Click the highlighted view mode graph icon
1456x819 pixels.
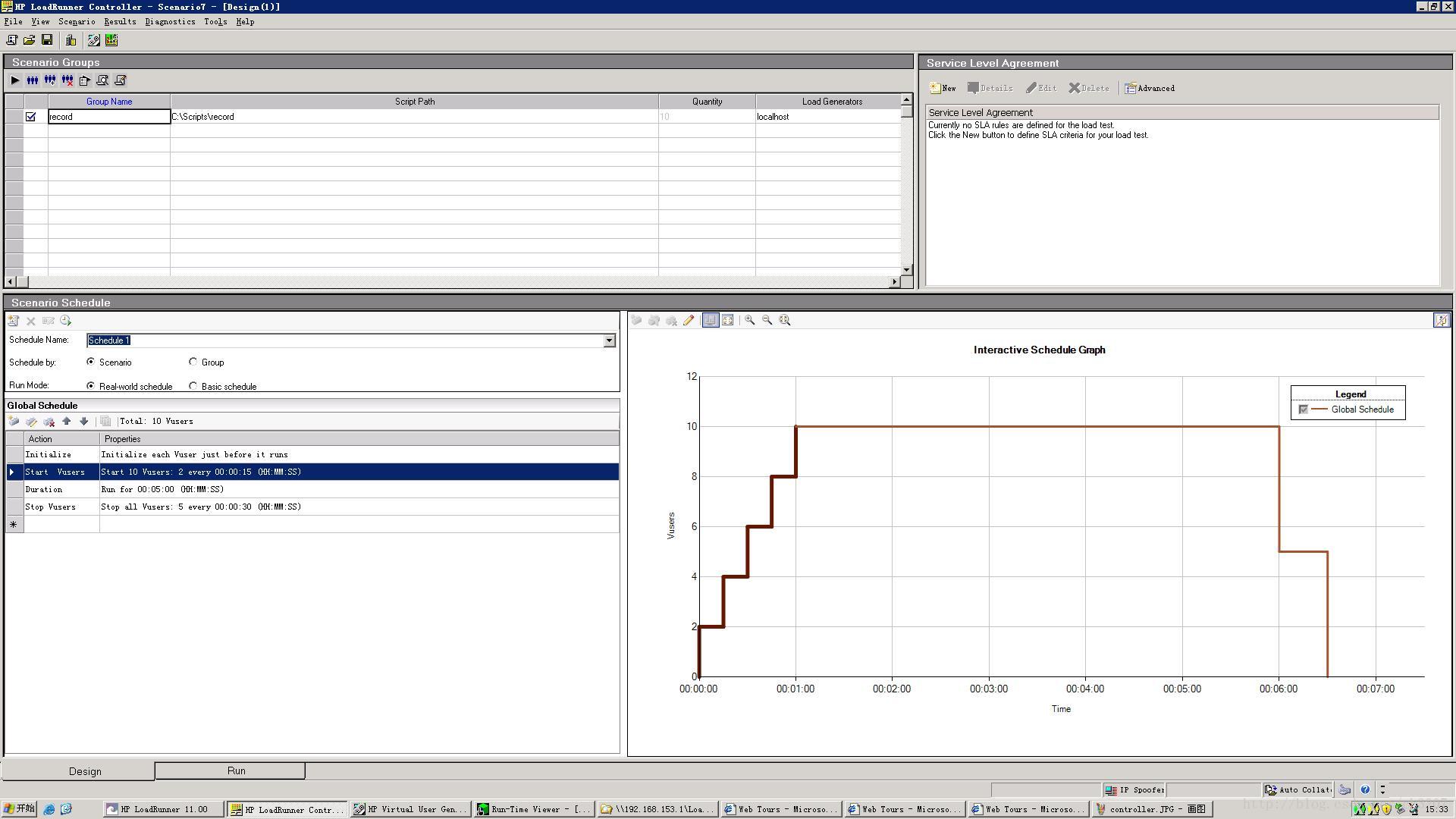pyautogui.click(x=711, y=320)
